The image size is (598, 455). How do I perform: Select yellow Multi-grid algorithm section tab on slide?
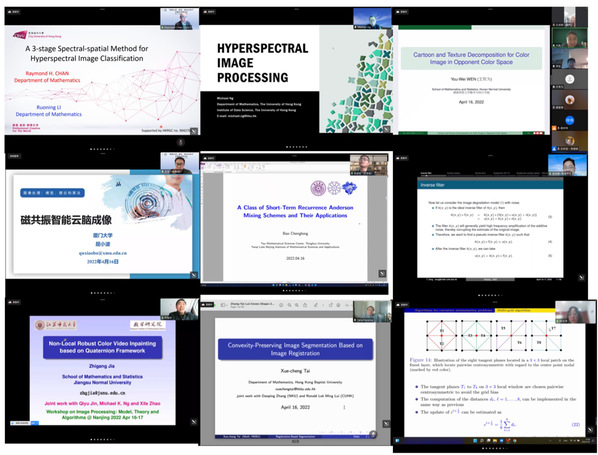(525, 310)
